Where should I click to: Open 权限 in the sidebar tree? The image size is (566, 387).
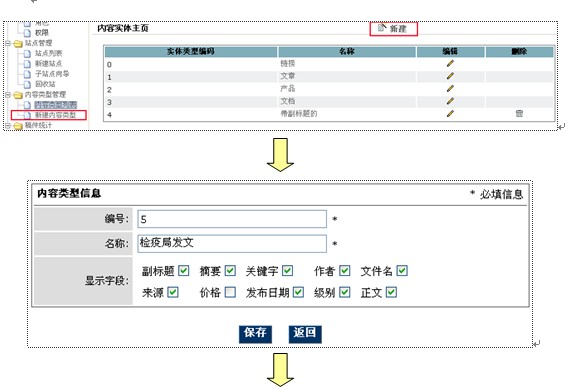click(42, 33)
